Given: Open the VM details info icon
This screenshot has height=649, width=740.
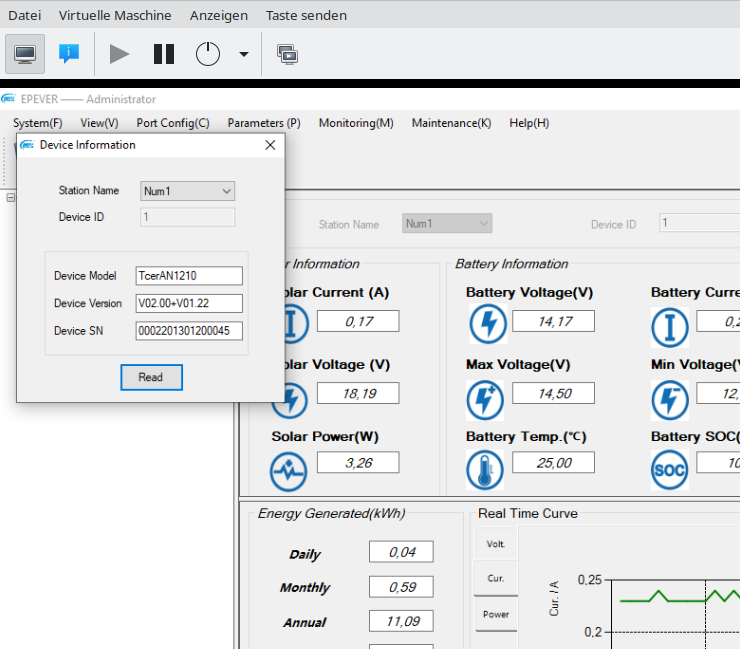Looking at the screenshot, I should coord(69,54).
